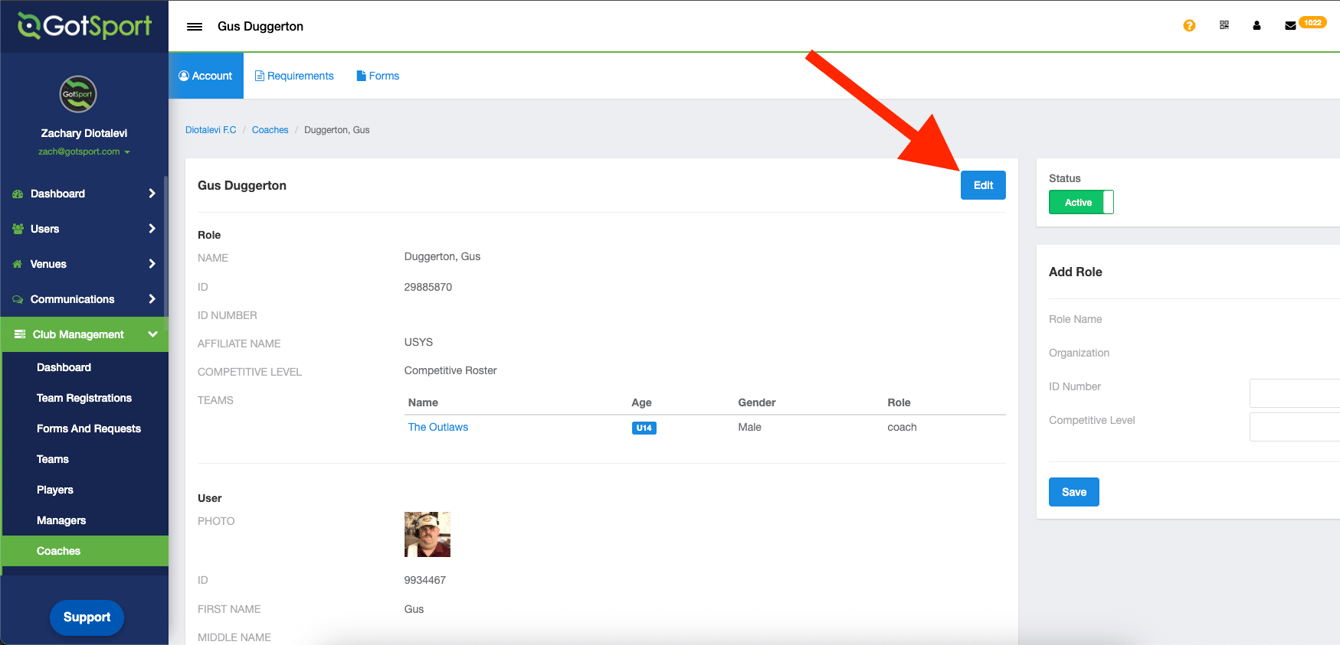Click the U14 age badge
Viewport: 1340px width, 645px height.
point(644,428)
